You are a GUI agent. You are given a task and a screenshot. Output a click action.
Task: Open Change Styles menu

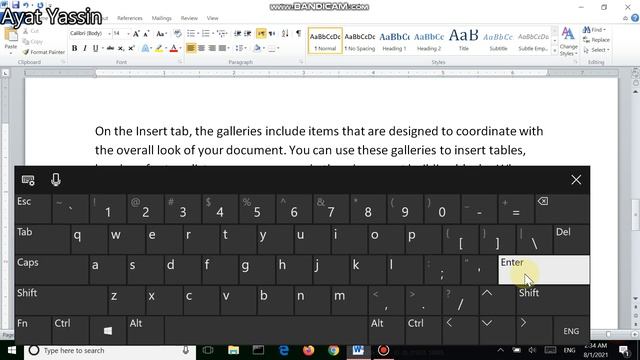tap(568, 42)
